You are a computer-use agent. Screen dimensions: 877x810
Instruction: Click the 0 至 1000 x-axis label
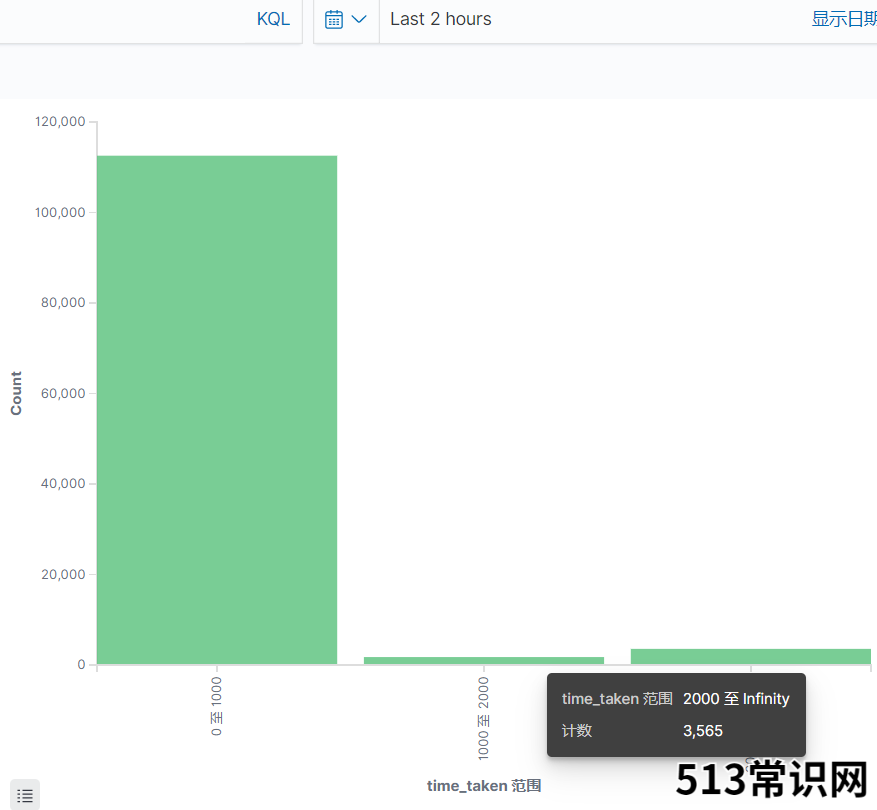217,706
